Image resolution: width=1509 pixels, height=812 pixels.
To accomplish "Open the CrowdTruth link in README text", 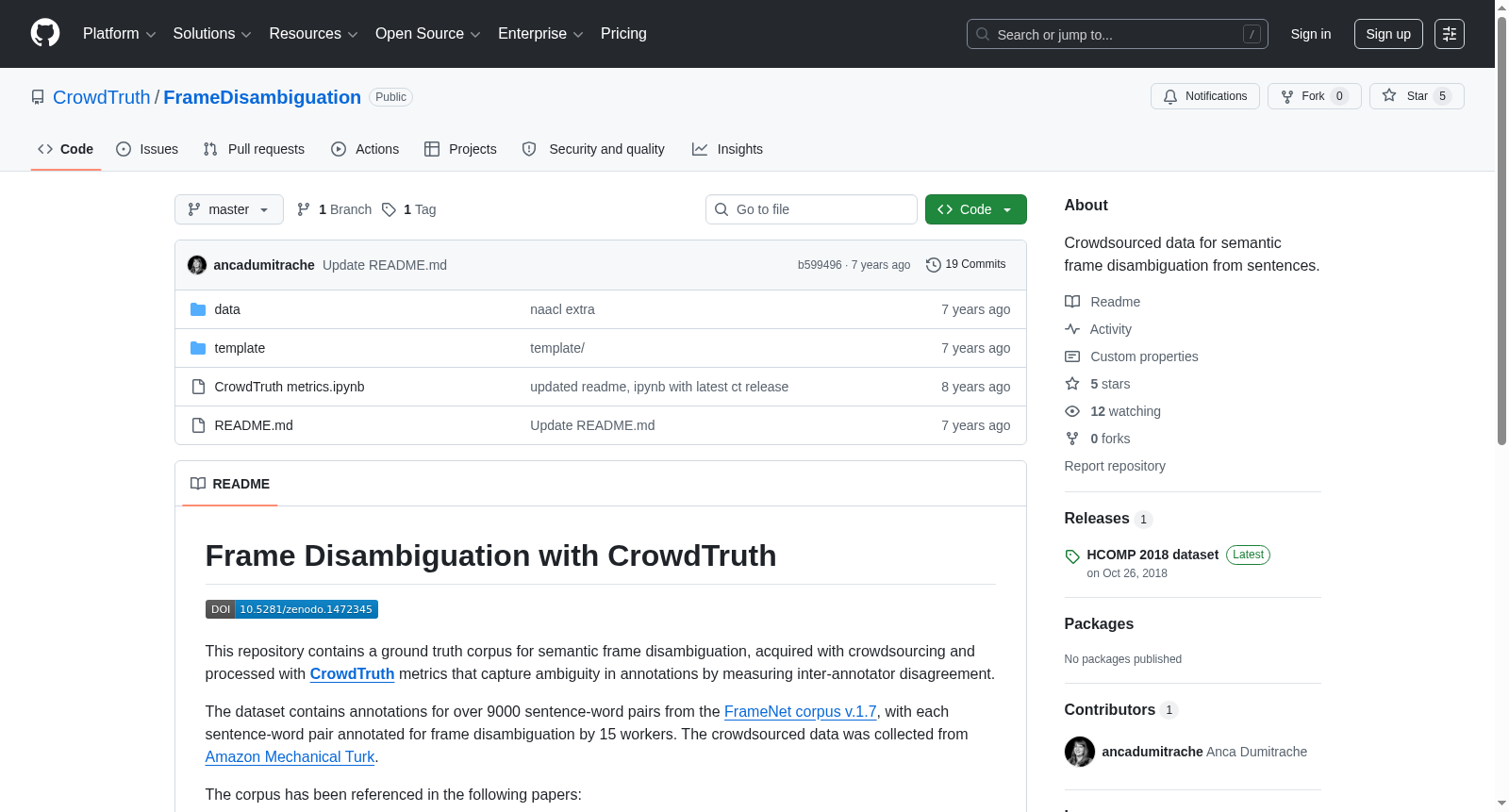I will pos(352,674).
